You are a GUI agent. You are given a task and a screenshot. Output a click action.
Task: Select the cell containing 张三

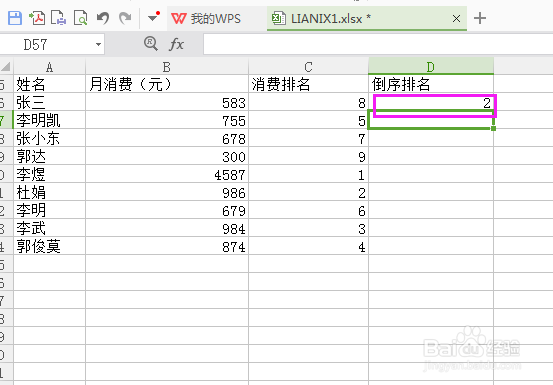(x=49, y=102)
